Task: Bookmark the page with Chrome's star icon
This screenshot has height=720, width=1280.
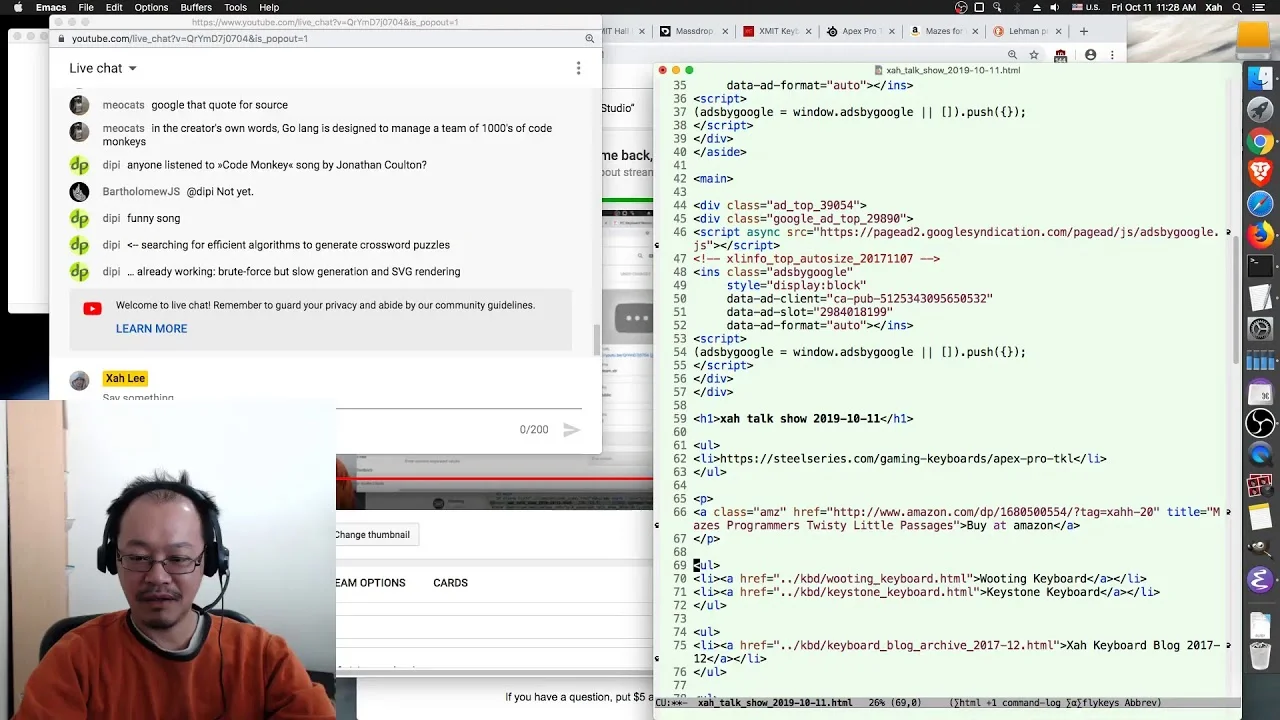Action: point(1034,55)
